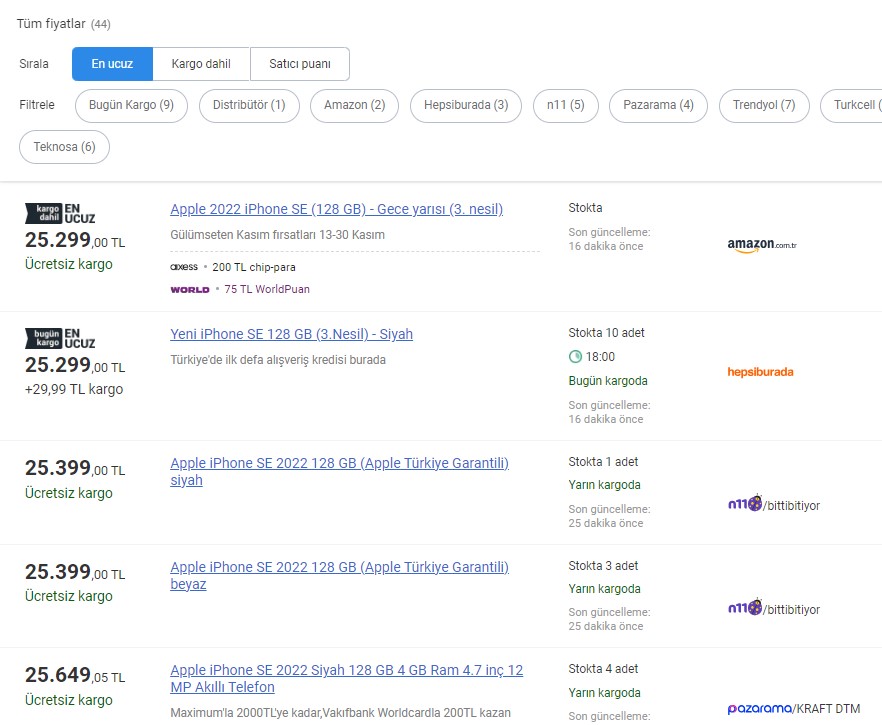Click '75 TL WorldPuan' offer text
882x725 pixels.
(x=267, y=289)
